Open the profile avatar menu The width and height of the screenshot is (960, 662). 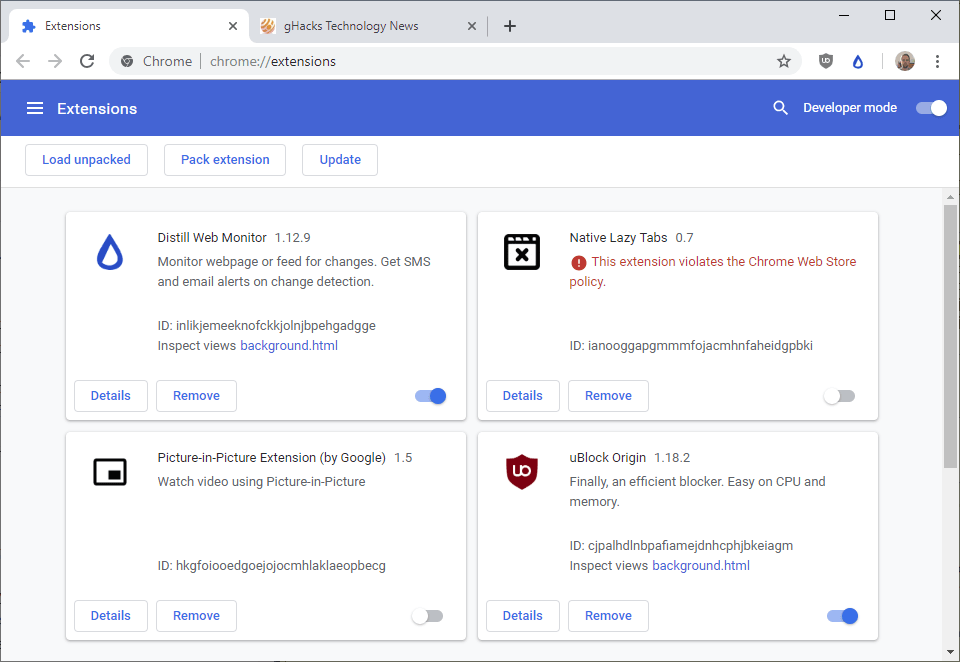[904, 61]
